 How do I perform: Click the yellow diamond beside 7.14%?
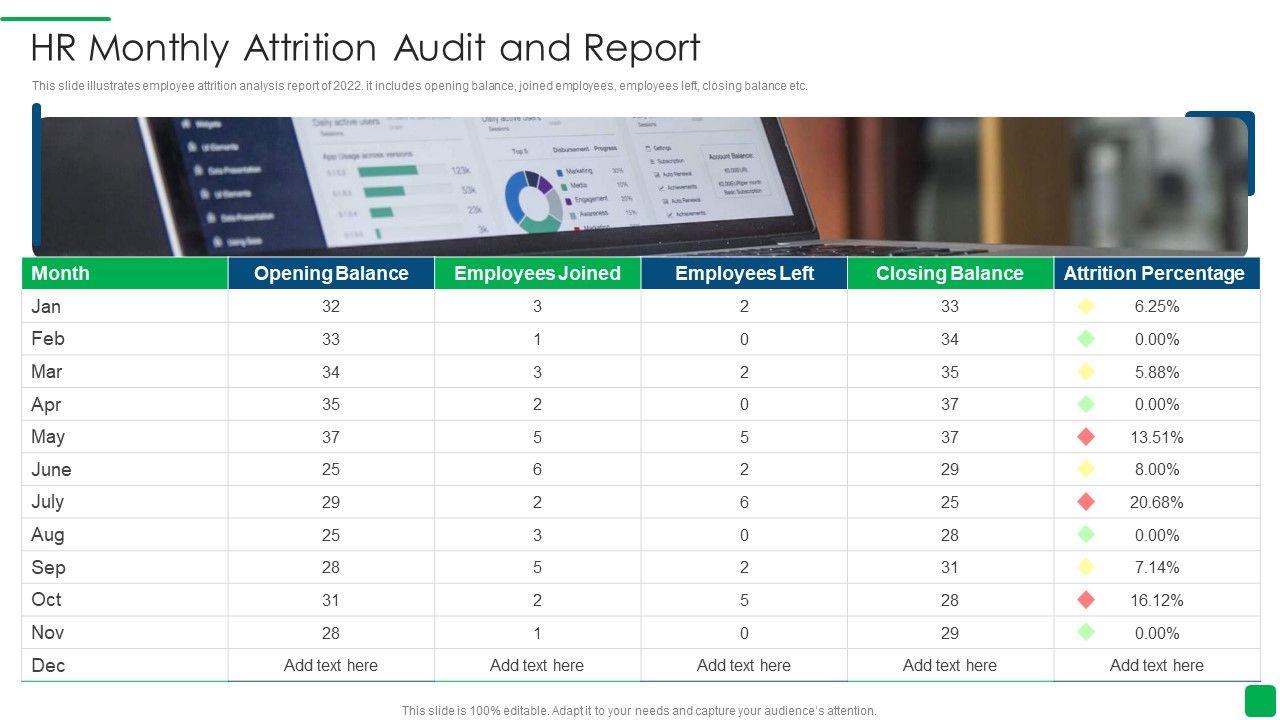[x=1086, y=567]
